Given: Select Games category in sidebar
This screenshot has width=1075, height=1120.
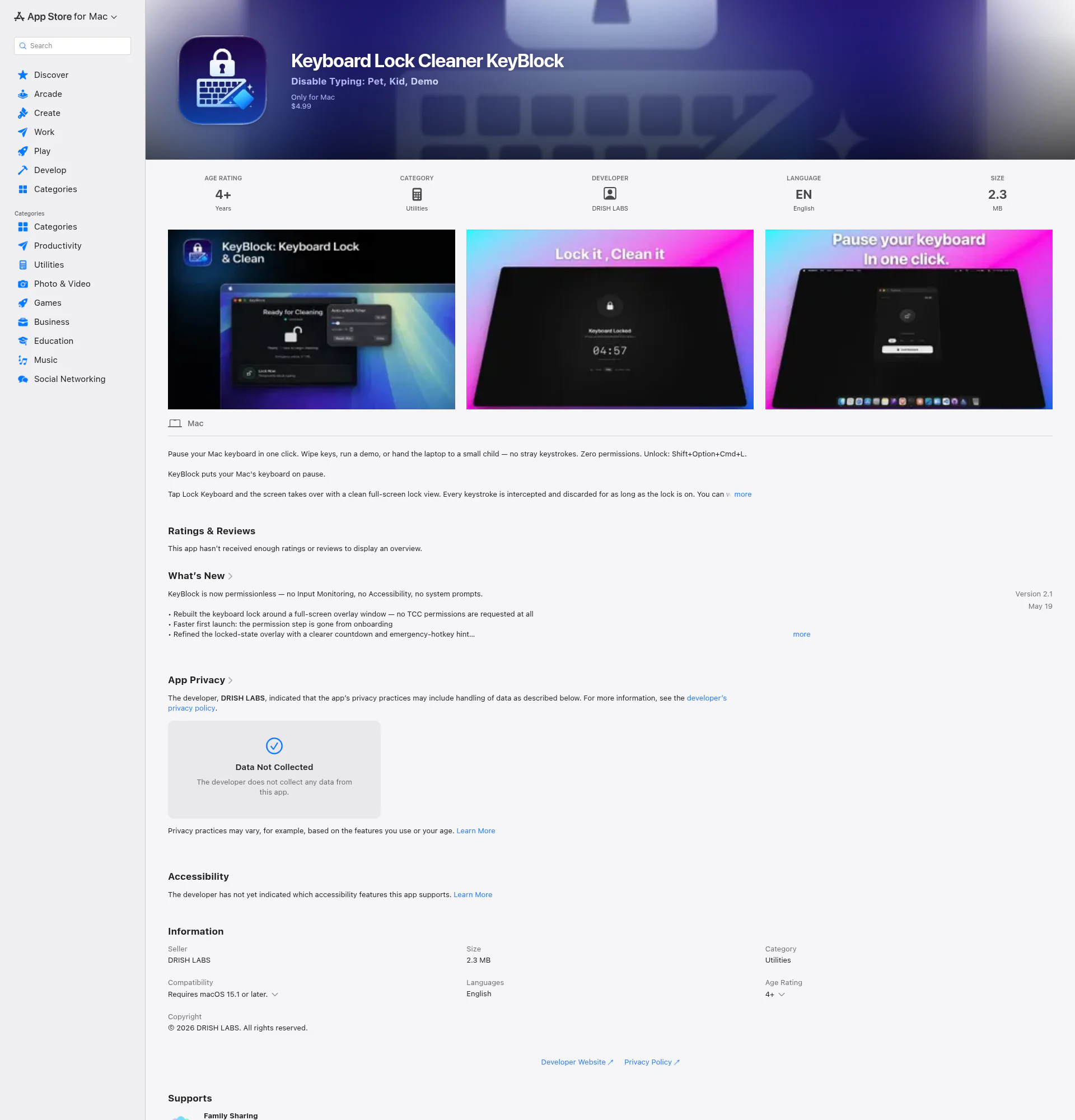Looking at the screenshot, I should (48, 303).
